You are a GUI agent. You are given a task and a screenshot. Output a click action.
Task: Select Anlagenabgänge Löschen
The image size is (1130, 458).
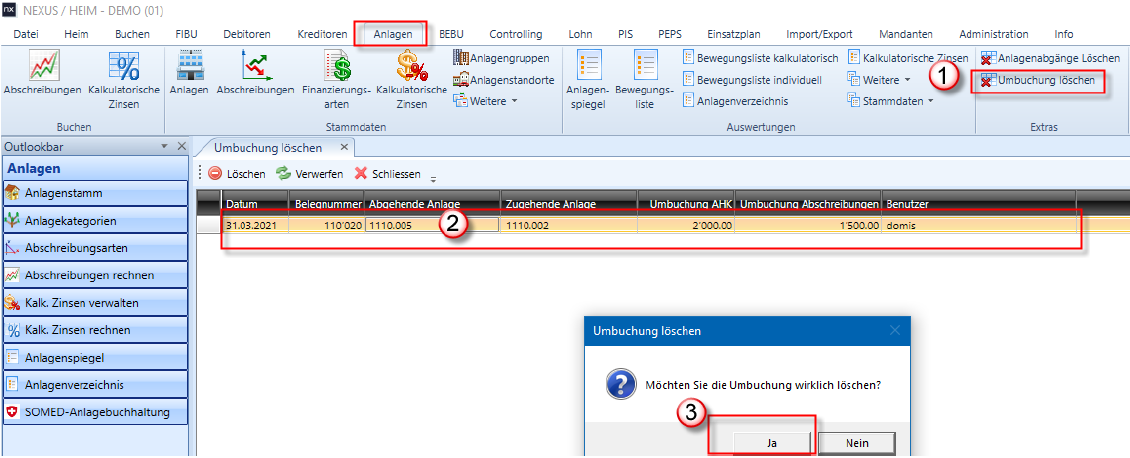coord(1051,58)
